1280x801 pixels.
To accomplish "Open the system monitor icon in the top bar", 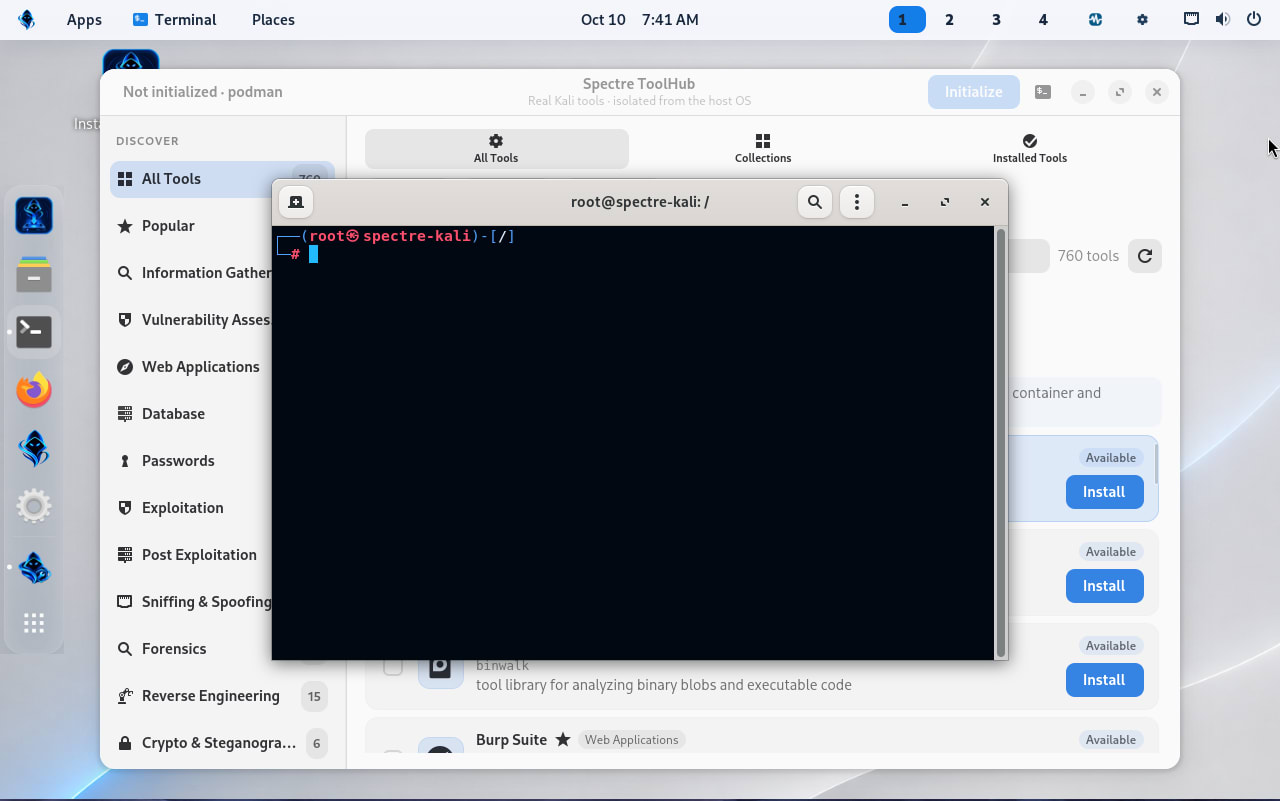I will pyautogui.click(x=1095, y=19).
